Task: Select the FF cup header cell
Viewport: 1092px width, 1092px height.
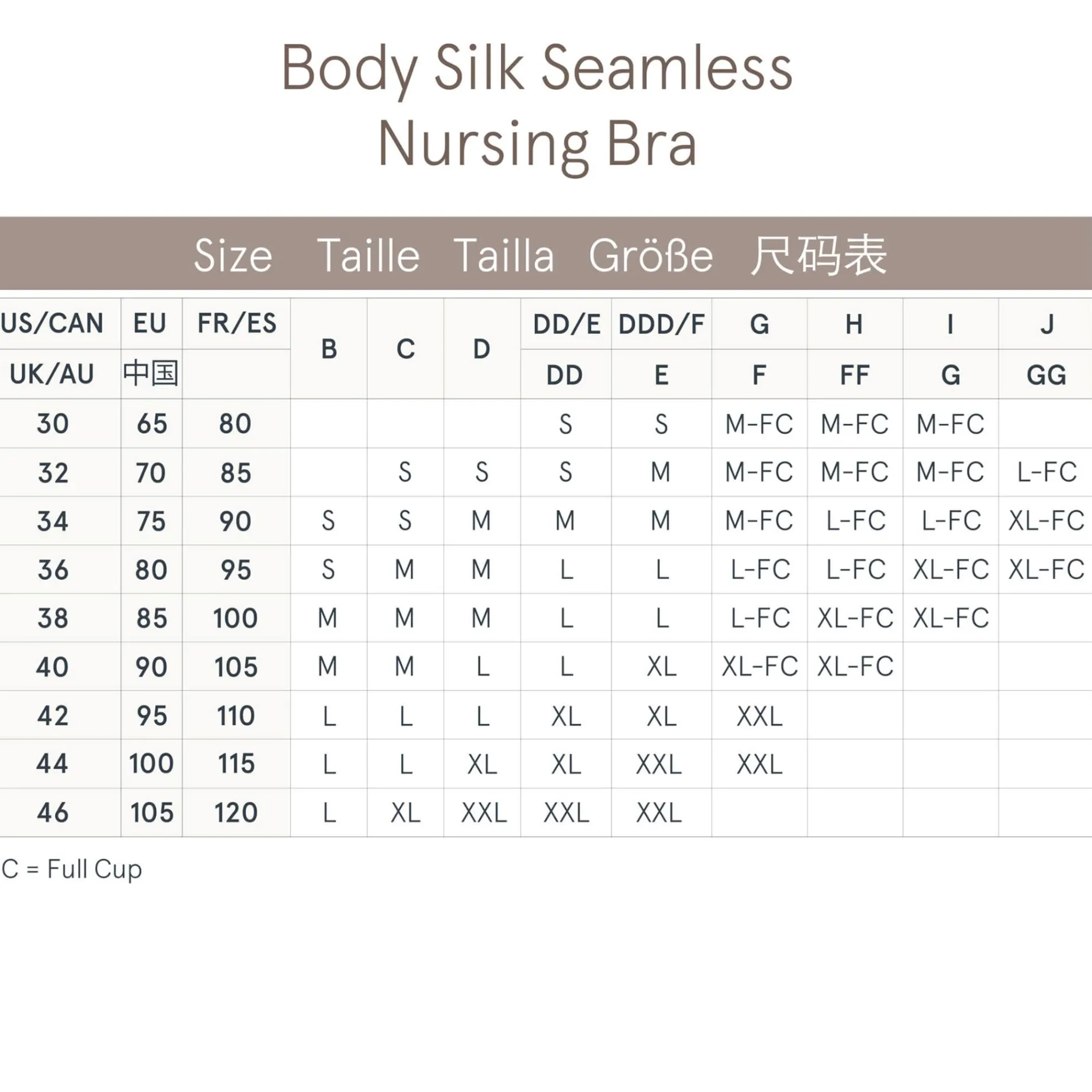Action: point(854,375)
